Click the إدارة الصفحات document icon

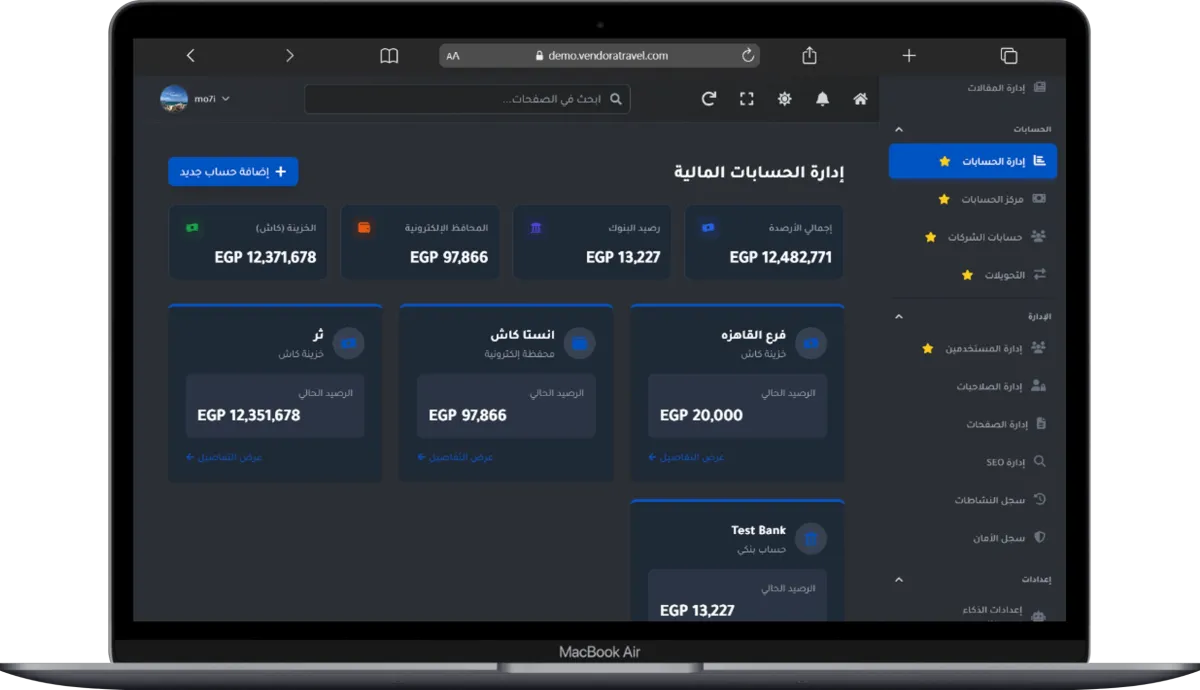coord(1040,424)
